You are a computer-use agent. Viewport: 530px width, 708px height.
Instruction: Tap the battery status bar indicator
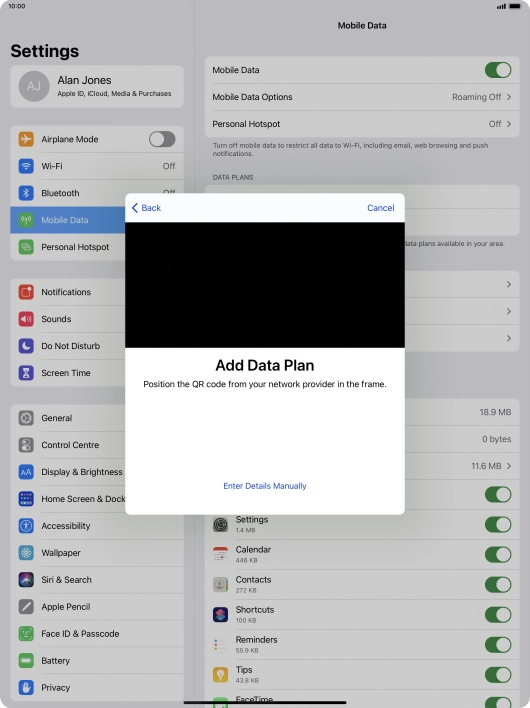tap(515, 6)
